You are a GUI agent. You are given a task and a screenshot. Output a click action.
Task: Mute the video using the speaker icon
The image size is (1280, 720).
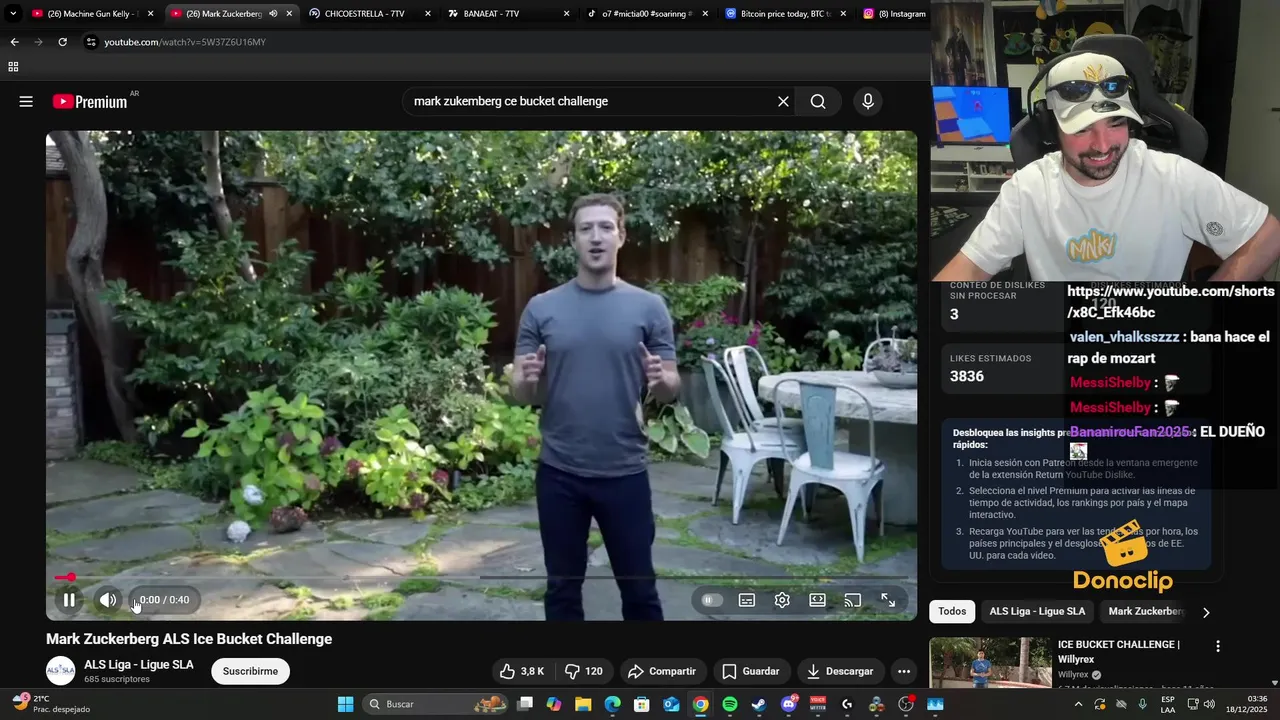coord(108,600)
